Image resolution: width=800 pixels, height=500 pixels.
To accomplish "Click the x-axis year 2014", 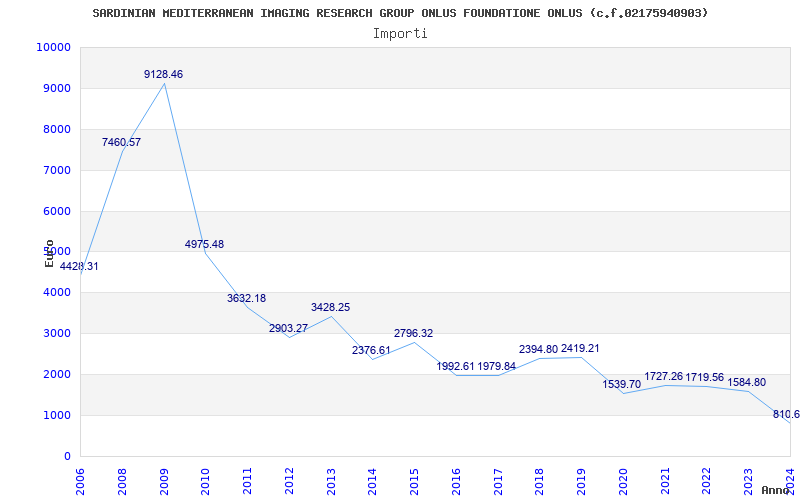I will [x=373, y=481].
